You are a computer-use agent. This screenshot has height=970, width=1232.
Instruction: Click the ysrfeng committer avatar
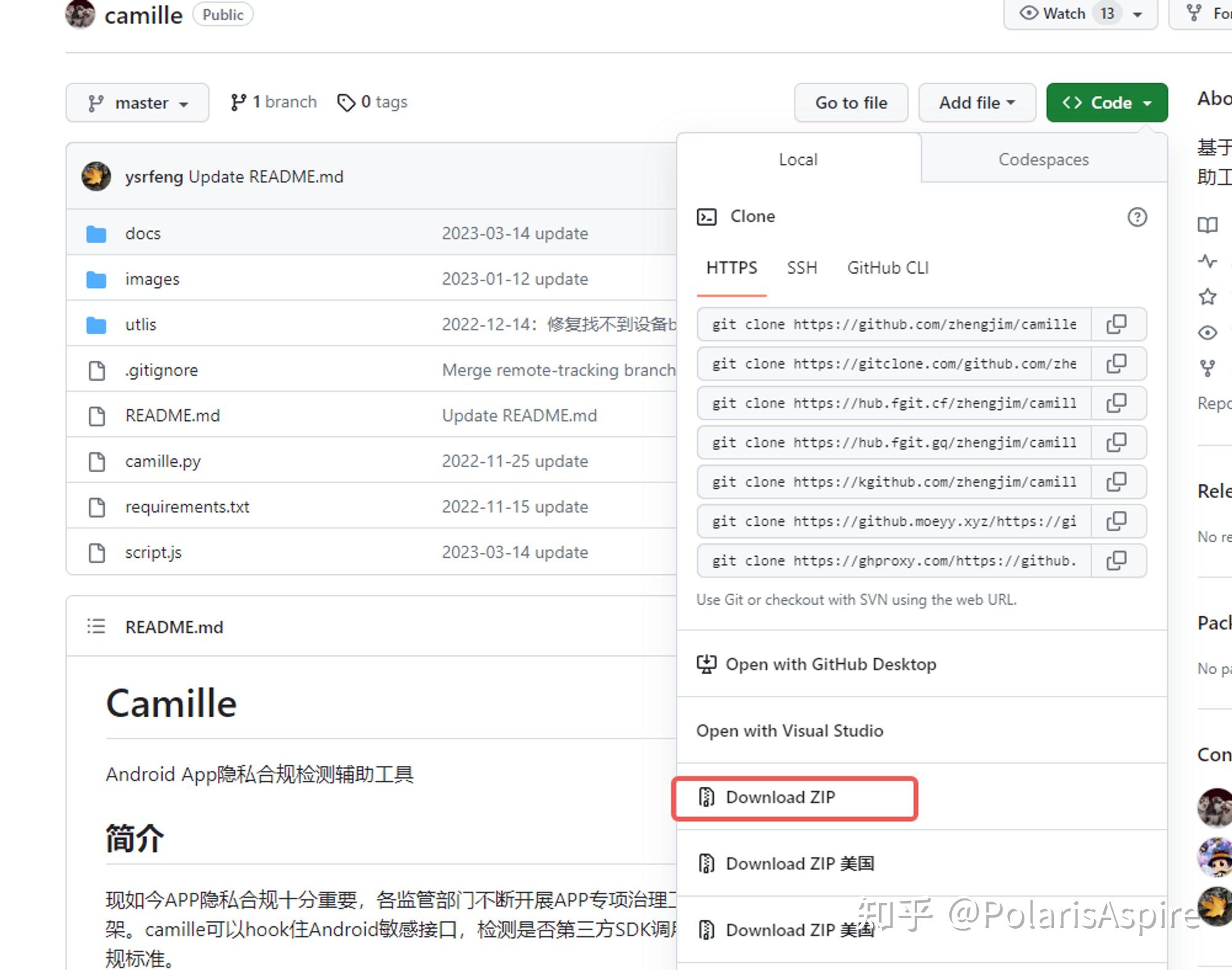[96, 177]
